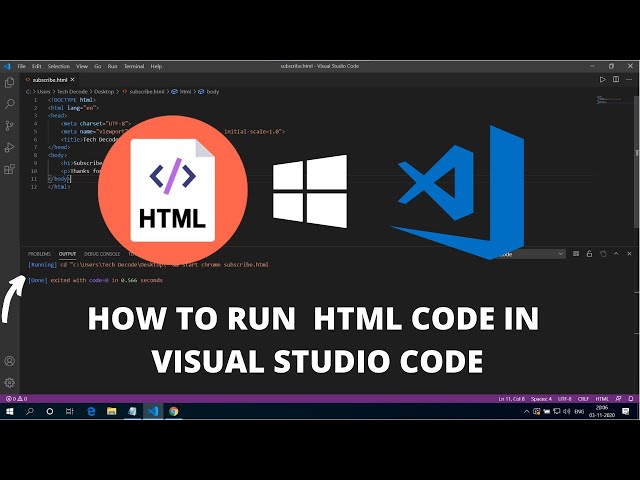Open Task View on the taskbar
This screenshot has height=480, width=640.
[70, 411]
